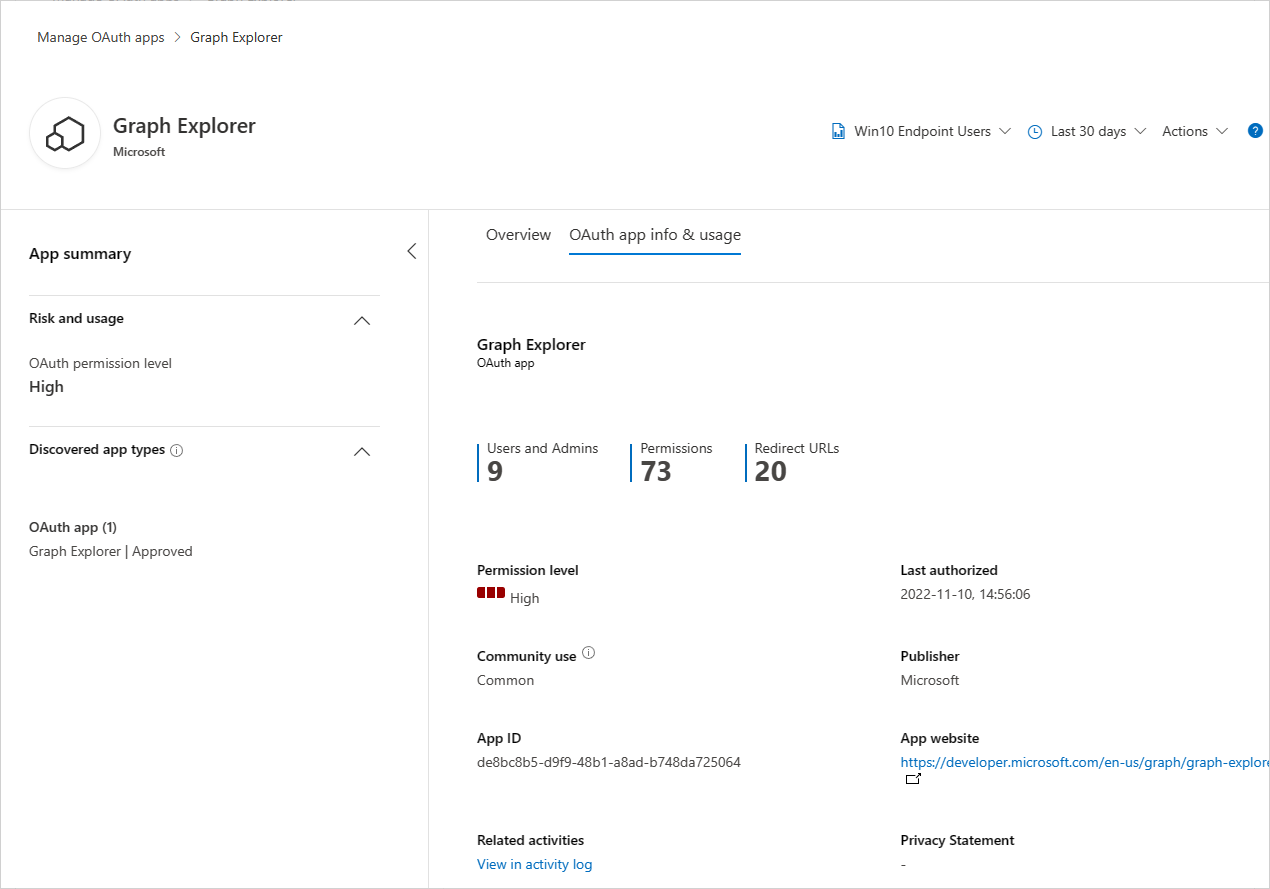Screen dimensions: 1270x889
Task: Collapse the Risk and usage section
Action: (x=362, y=320)
